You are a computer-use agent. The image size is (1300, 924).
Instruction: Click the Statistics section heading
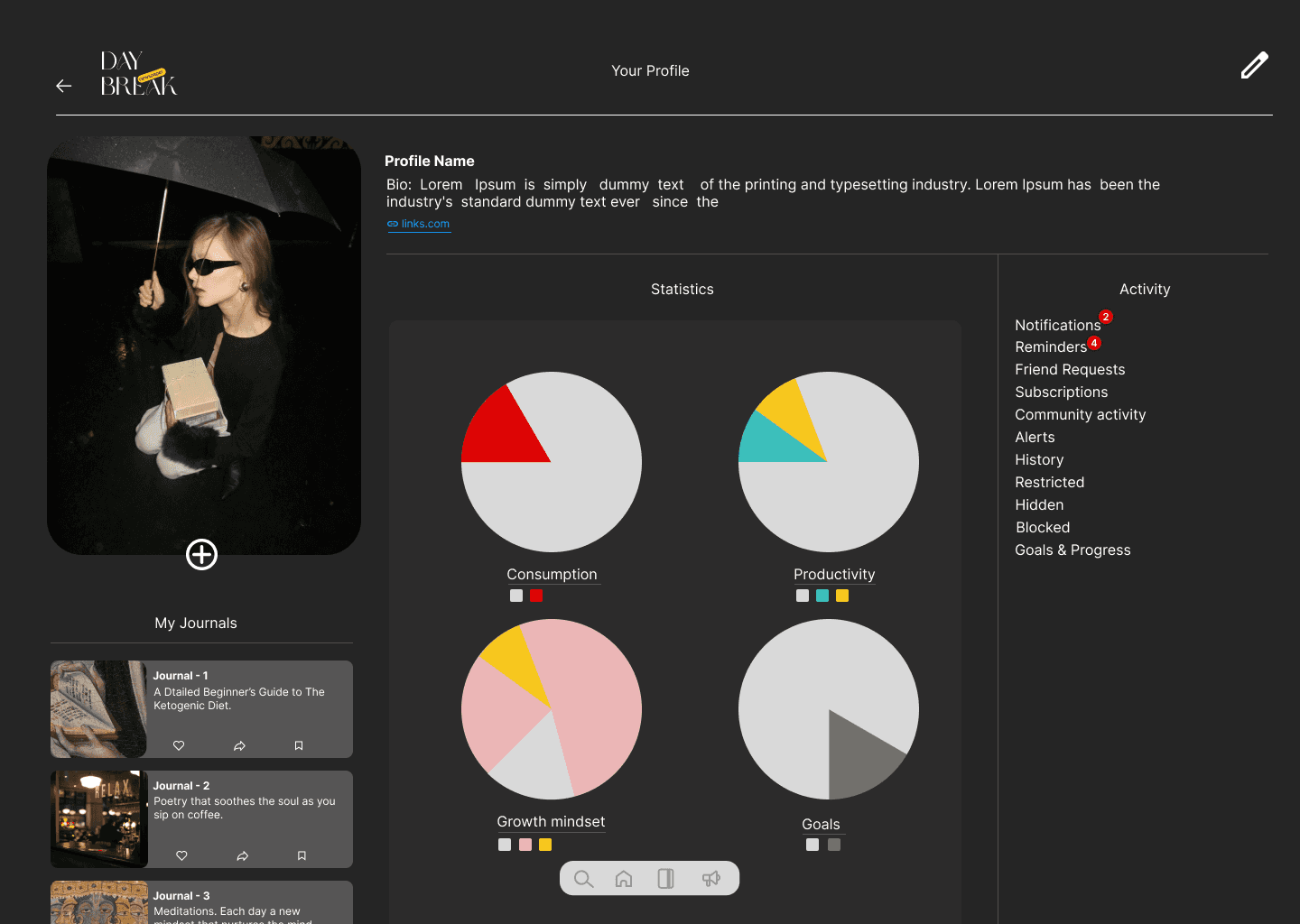coord(682,289)
